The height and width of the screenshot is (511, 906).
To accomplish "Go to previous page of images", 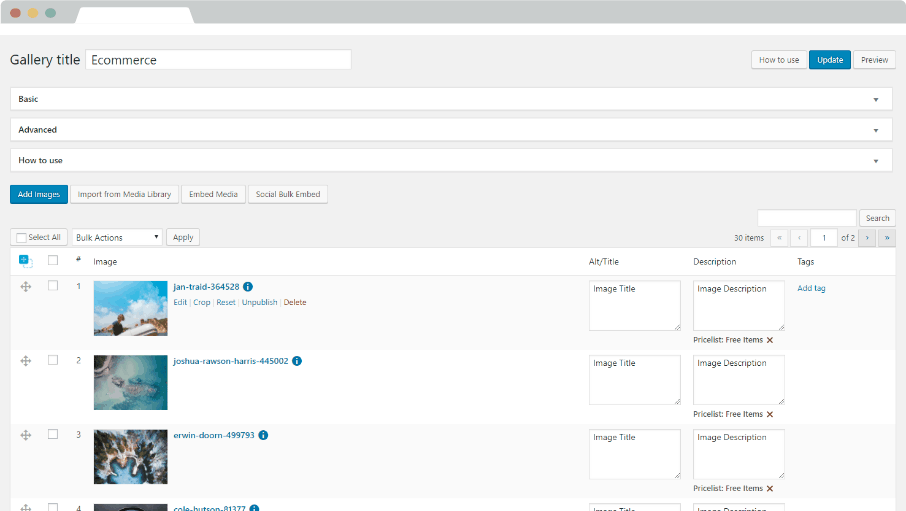I will click(799, 238).
